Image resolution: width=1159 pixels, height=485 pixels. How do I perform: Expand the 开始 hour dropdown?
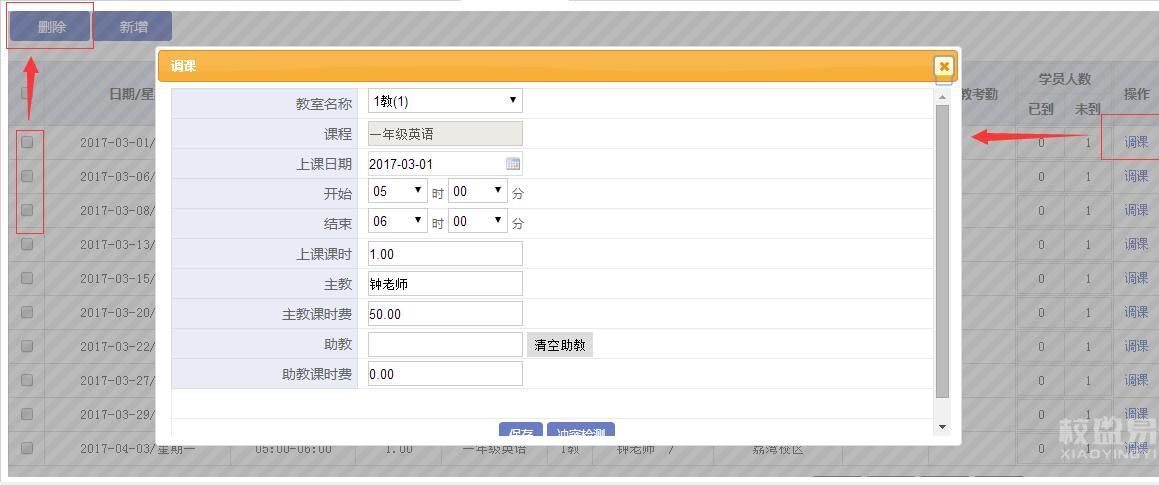tap(398, 191)
